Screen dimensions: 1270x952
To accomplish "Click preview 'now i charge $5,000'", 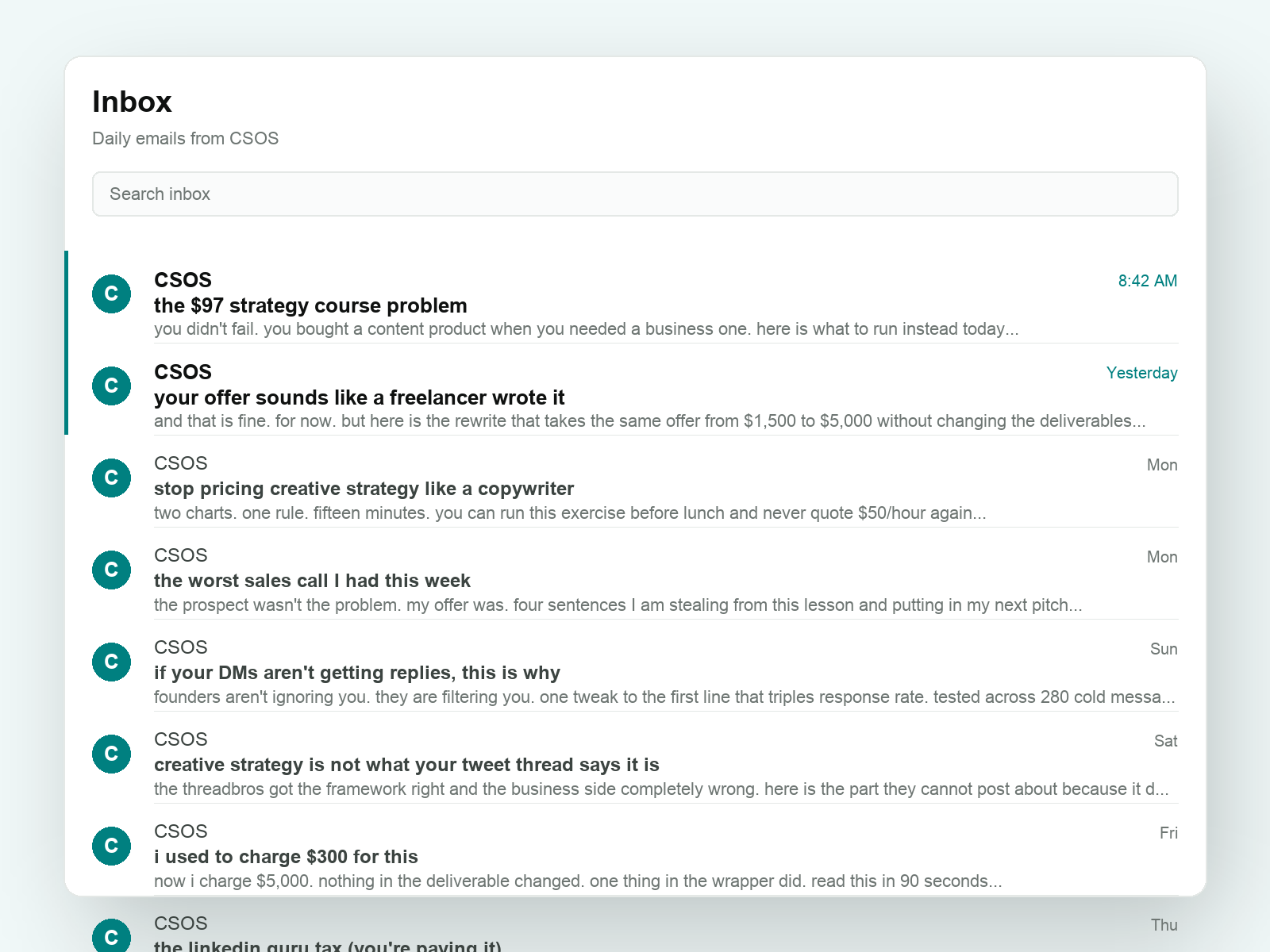I will point(578,881).
